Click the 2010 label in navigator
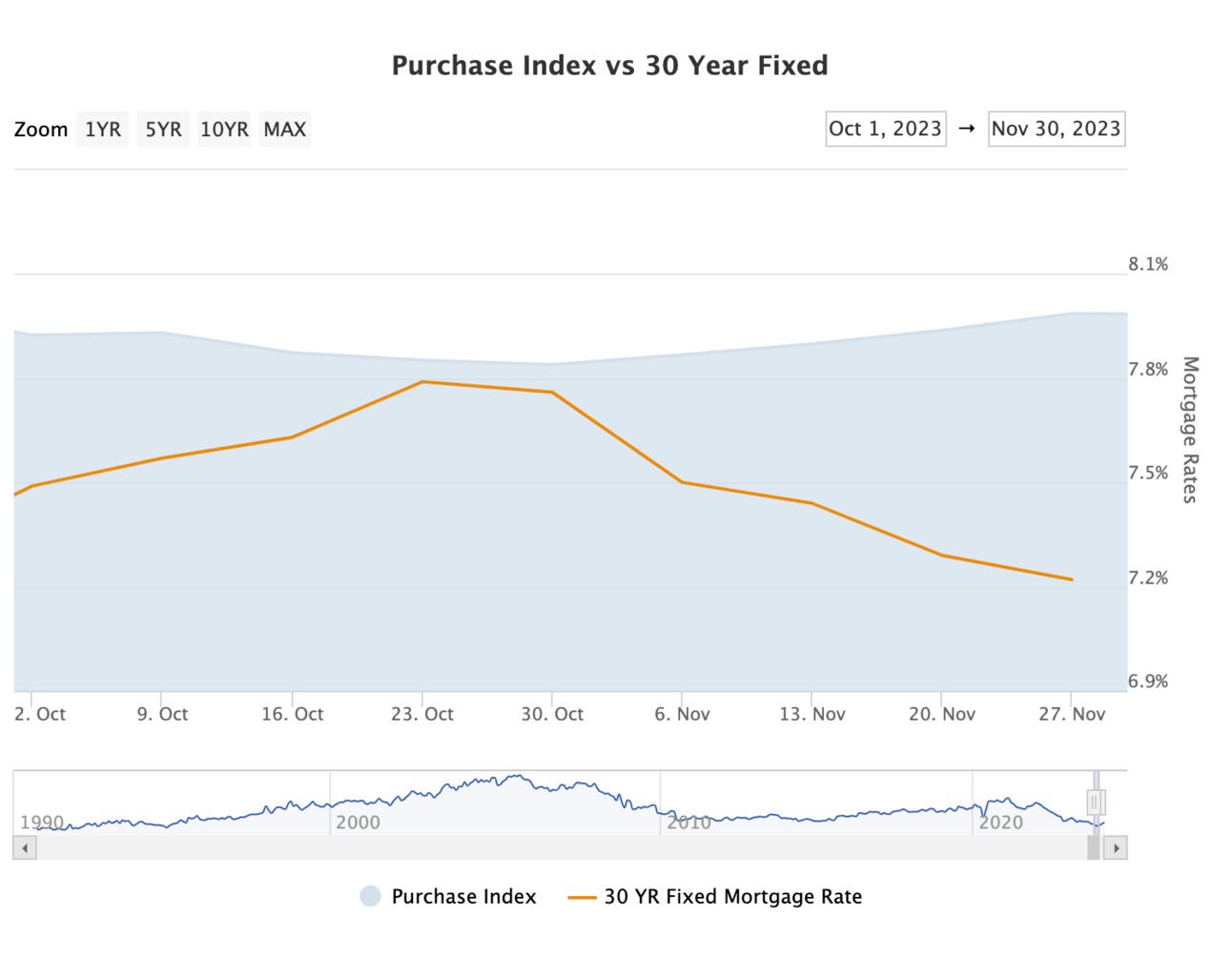The image size is (1232, 956). (688, 823)
